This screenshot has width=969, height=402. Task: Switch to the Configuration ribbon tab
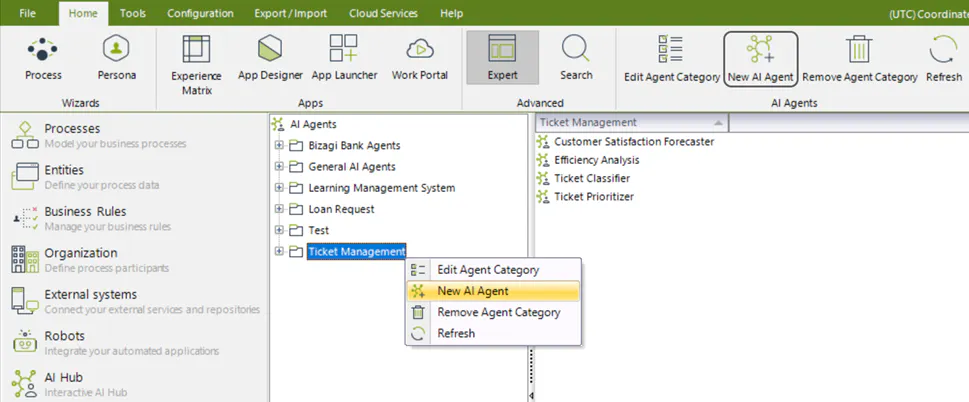[200, 13]
